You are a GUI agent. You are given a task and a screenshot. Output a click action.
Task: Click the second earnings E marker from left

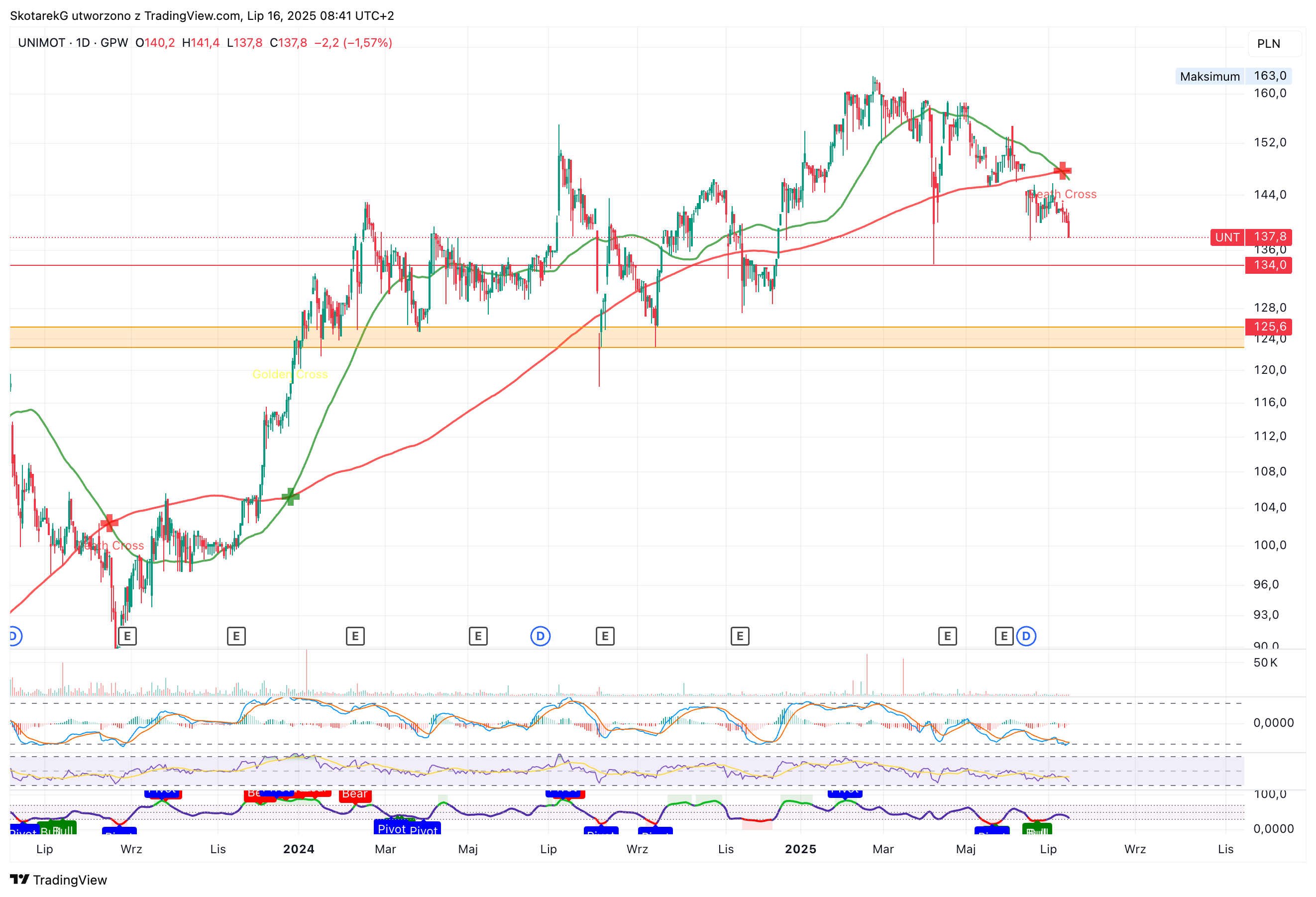[x=236, y=636]
